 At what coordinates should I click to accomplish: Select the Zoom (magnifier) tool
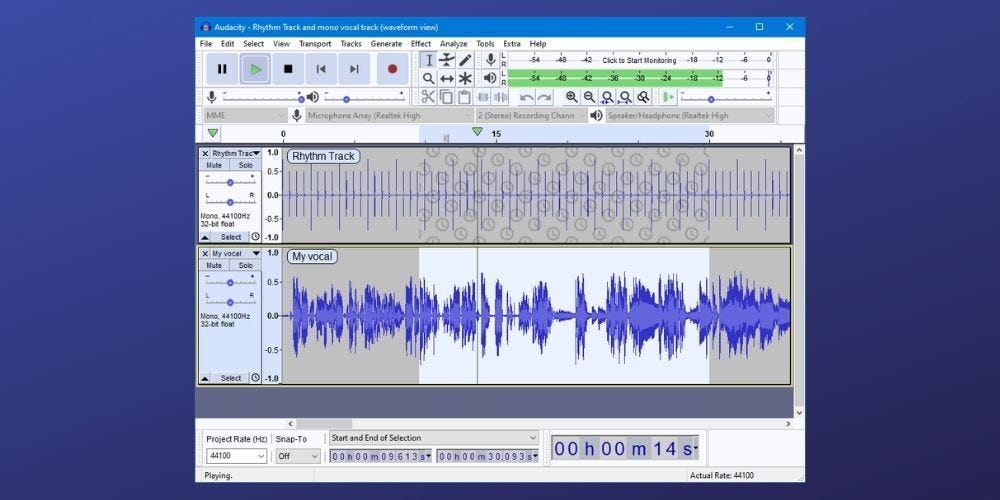pyautogui.click(x=429, y=78)
